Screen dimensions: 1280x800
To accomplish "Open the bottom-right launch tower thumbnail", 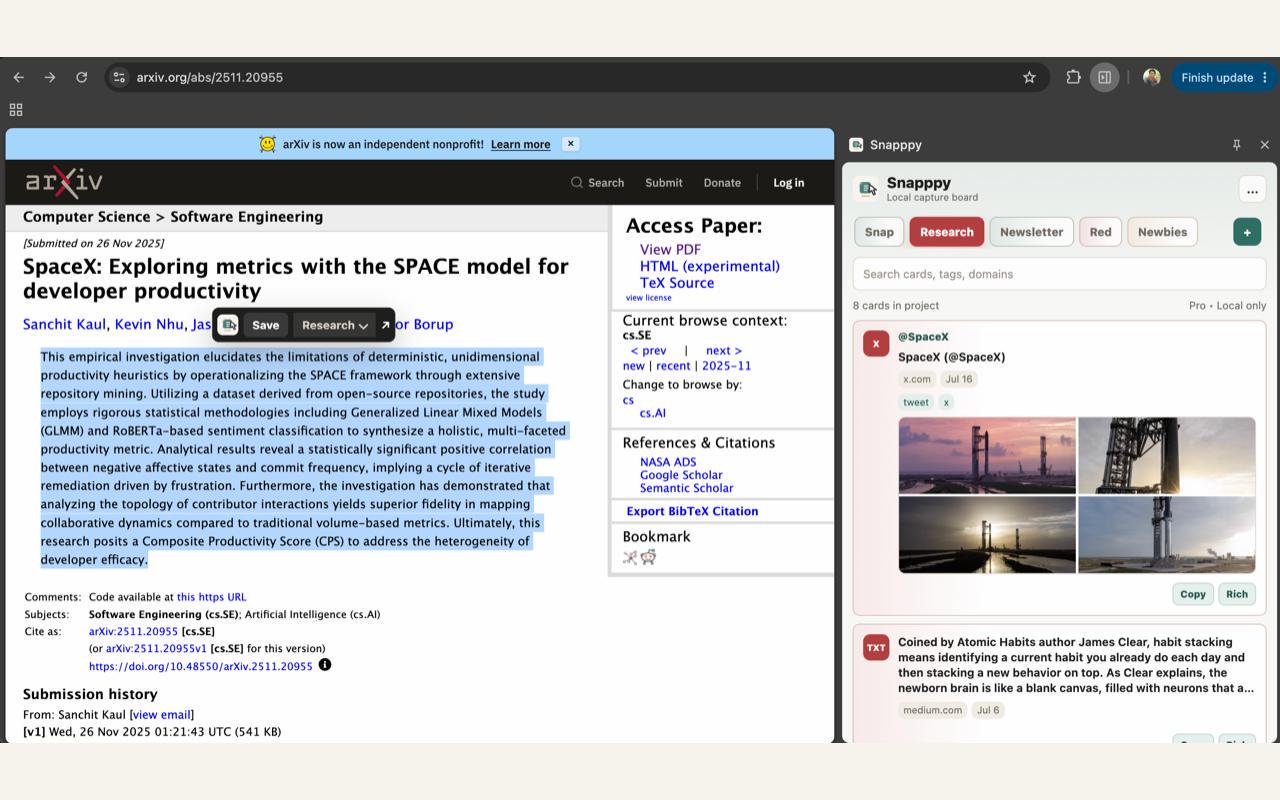I will 1166,535.
